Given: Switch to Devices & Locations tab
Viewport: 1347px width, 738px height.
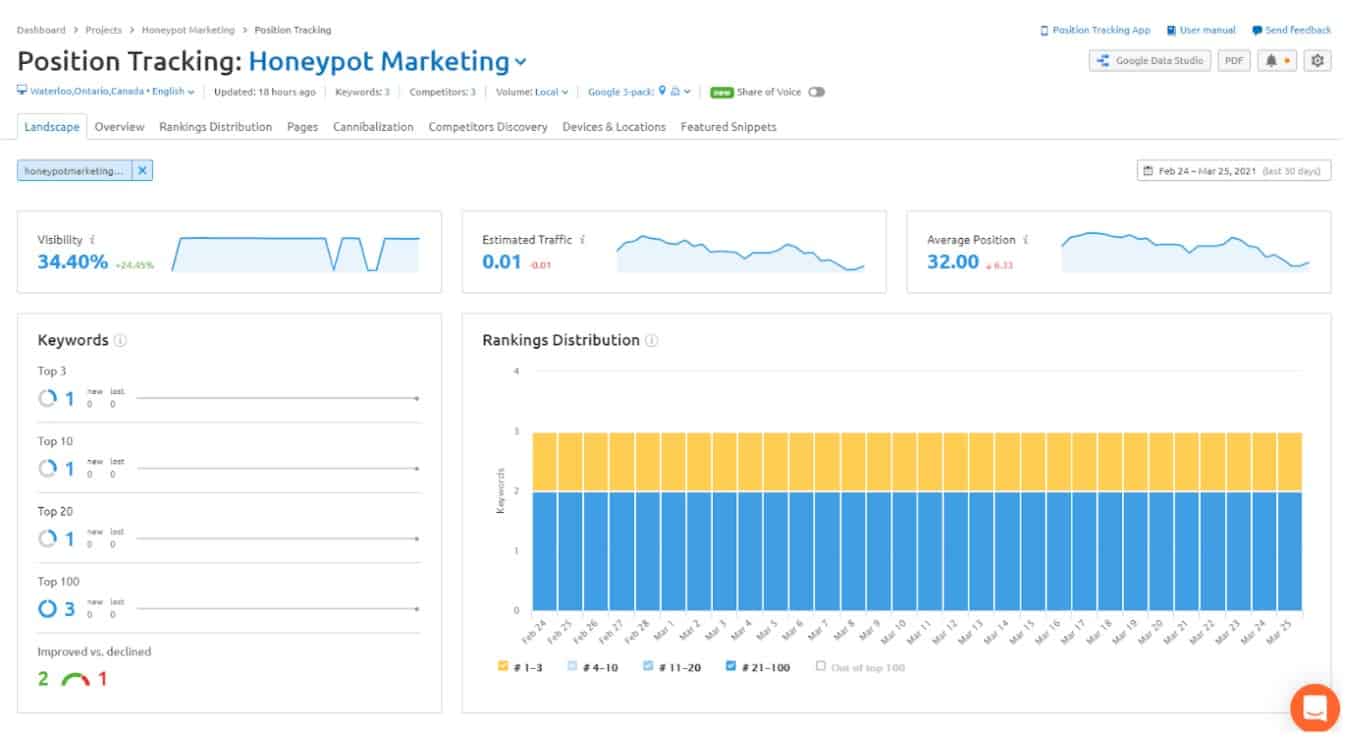Looking at the screenshot, I should (614, 127).
